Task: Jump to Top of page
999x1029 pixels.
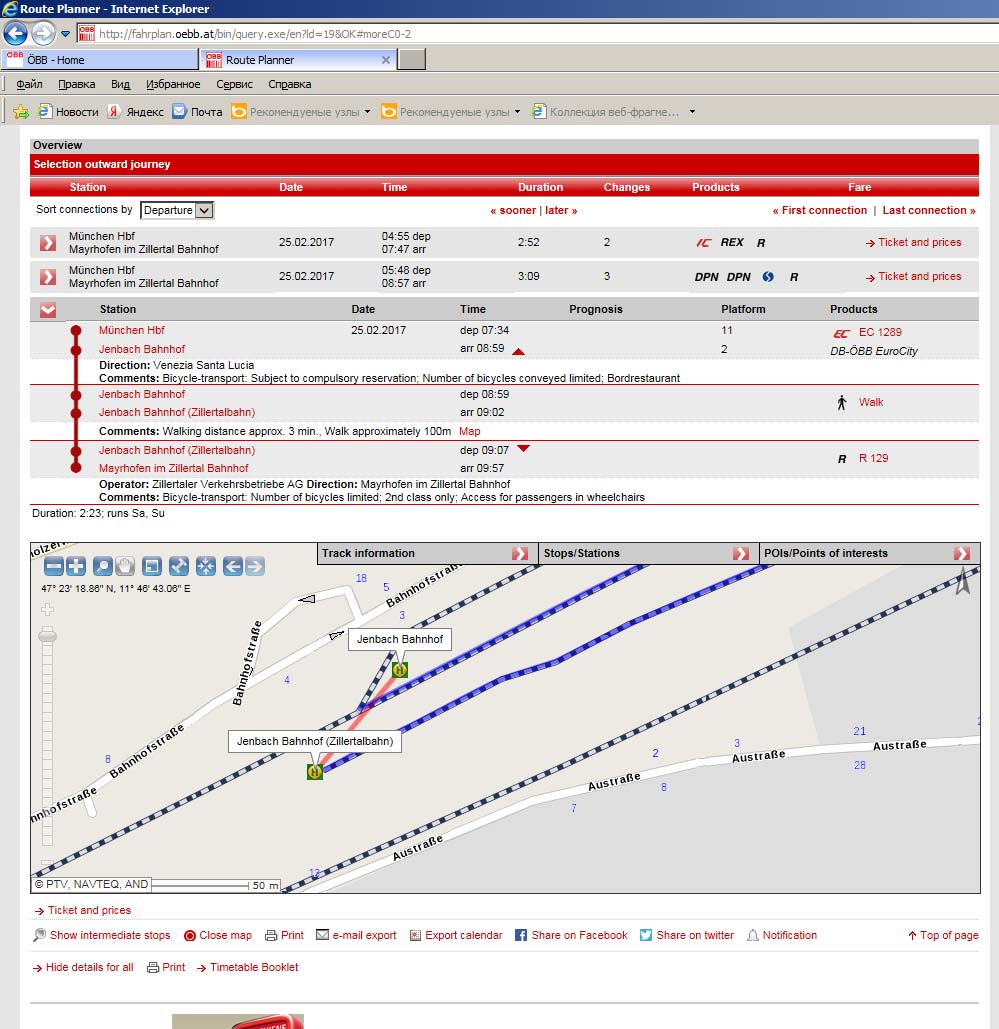Action: [x=943, y=935]
